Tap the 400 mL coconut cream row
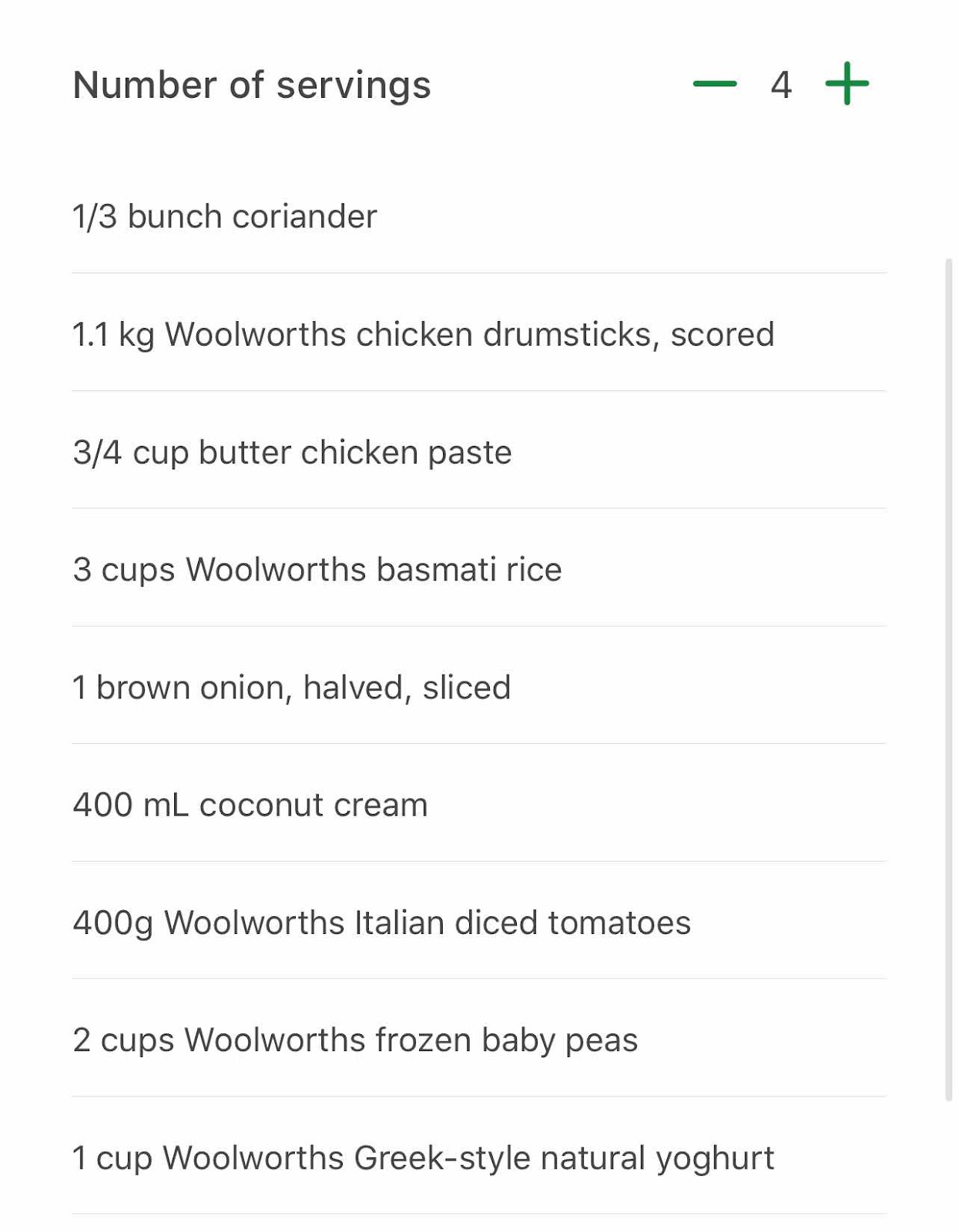 (479, 804)
